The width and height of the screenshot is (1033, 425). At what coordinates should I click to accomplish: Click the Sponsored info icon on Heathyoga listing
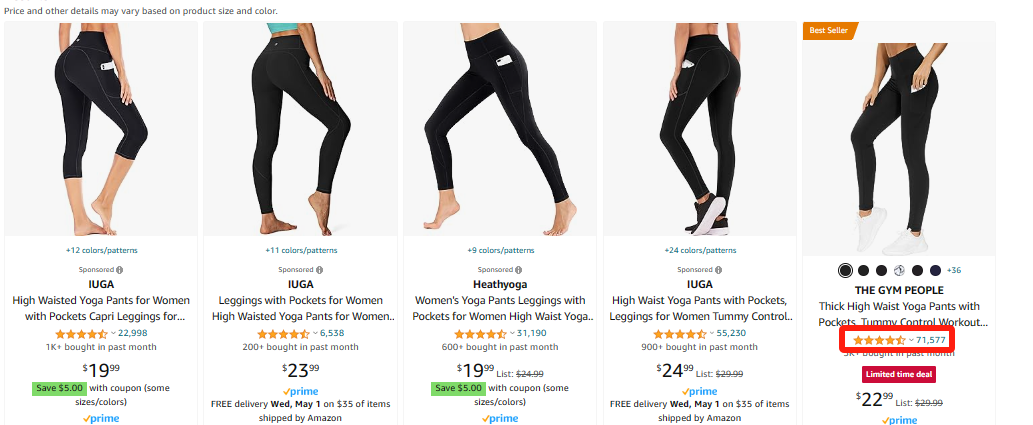coord(518,269)
